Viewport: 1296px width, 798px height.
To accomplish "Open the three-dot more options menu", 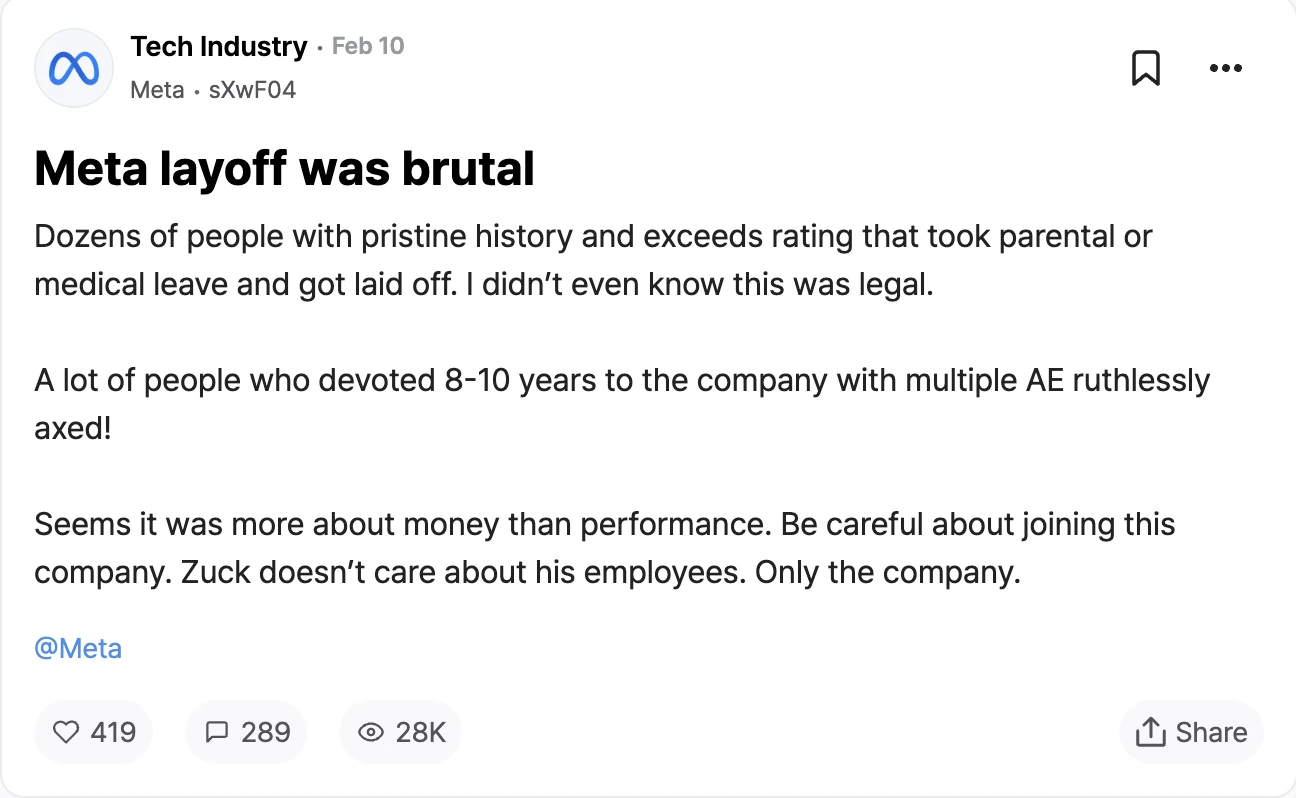I will [x=1225, y=69].
